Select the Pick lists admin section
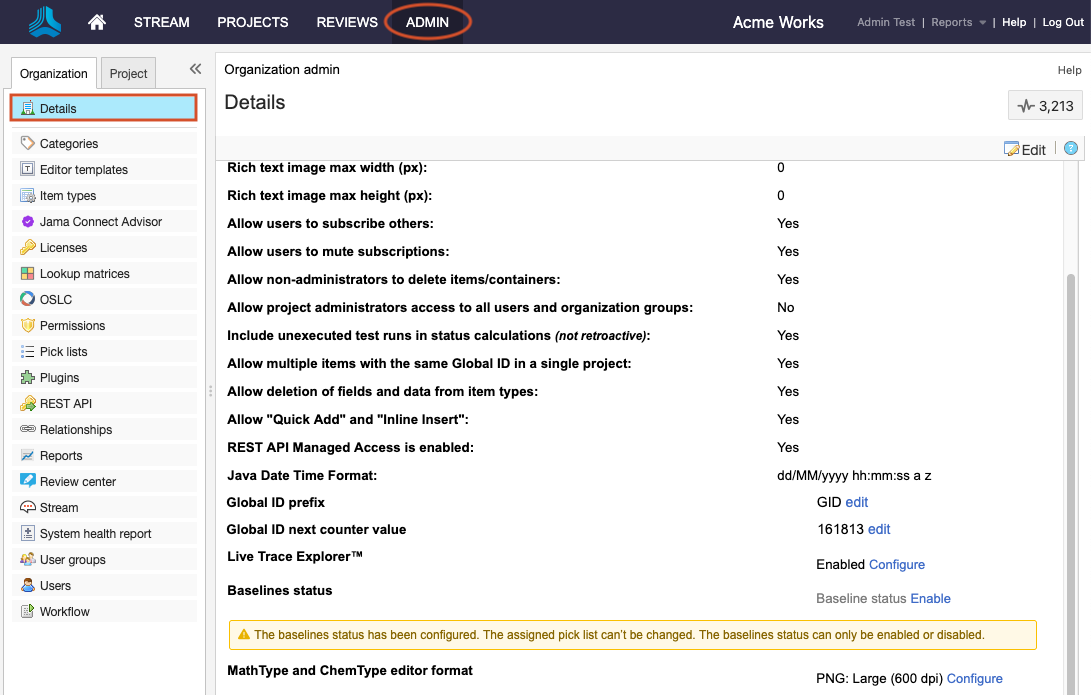The height and width of the screenshot is (695, 1091). [65, 351]
